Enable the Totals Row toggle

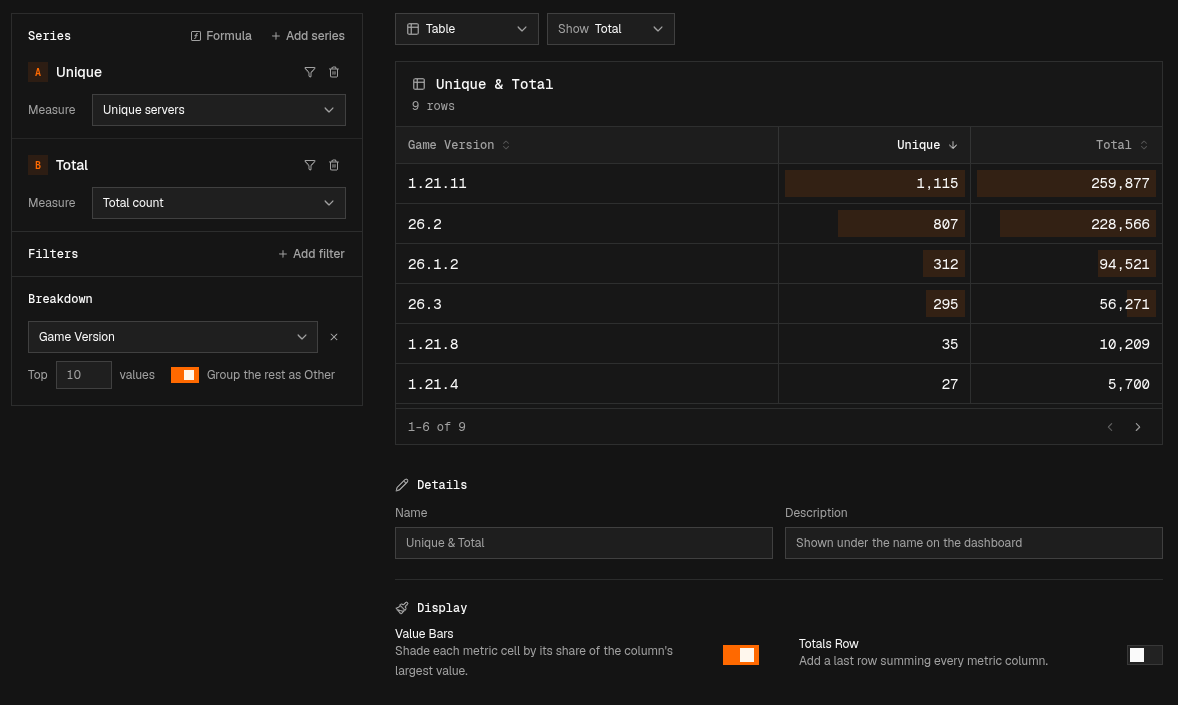point(1144,655)
